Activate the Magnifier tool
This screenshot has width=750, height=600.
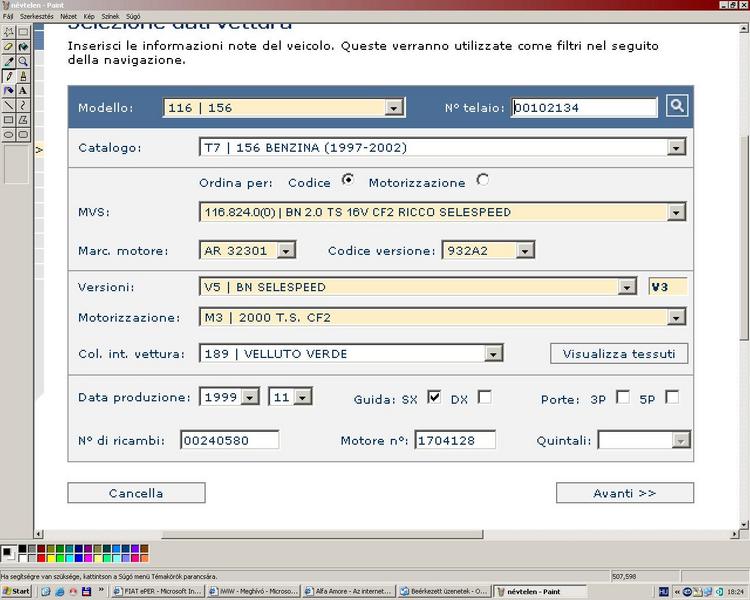[23, 62]
